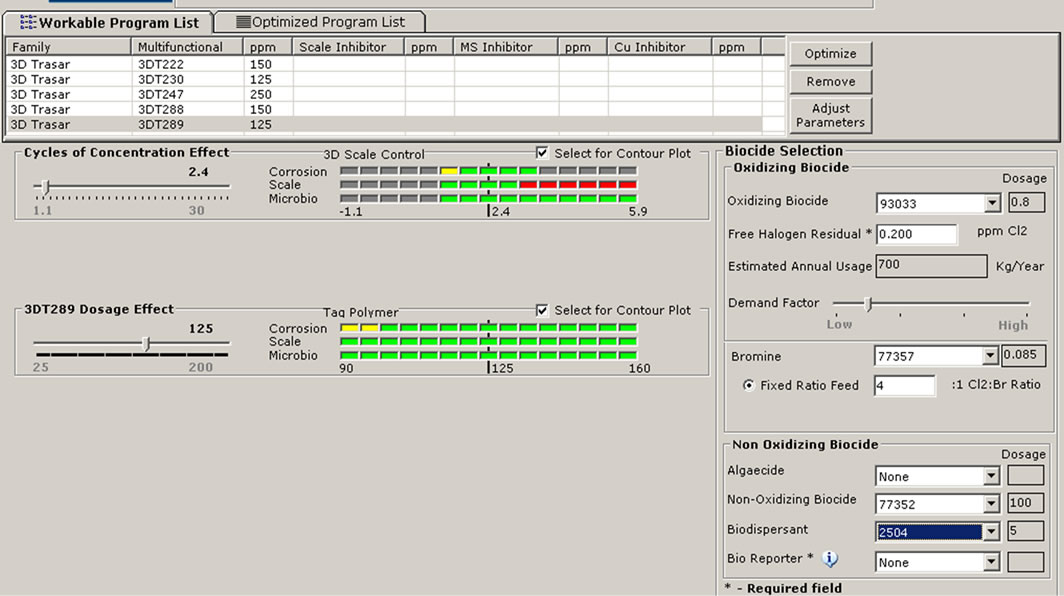Screen dimensions: 1064x596
Task: Click the Biodispersant dosage field 5
Action: click(1025, 531)
